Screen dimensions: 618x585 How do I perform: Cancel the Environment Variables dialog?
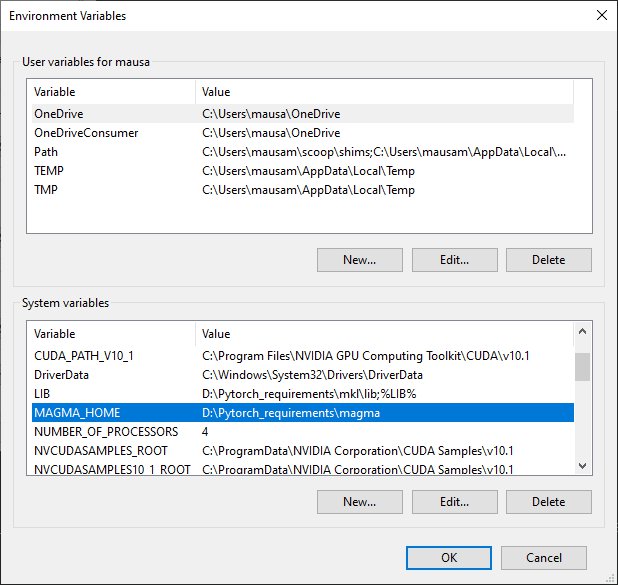pyautogui.click(x=543, y=558)
